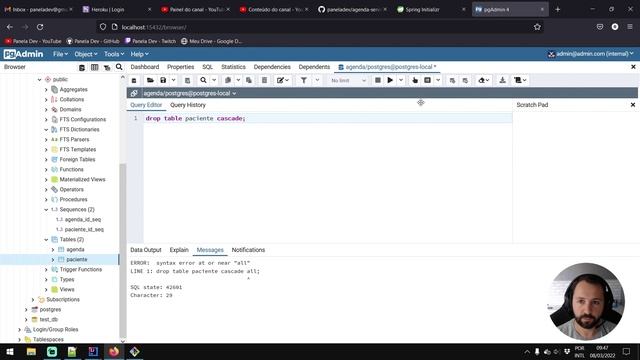Stop the running query with the square icon
Image resolution: width=640 pixels, height=360 pixels.
tap(378, 80)
